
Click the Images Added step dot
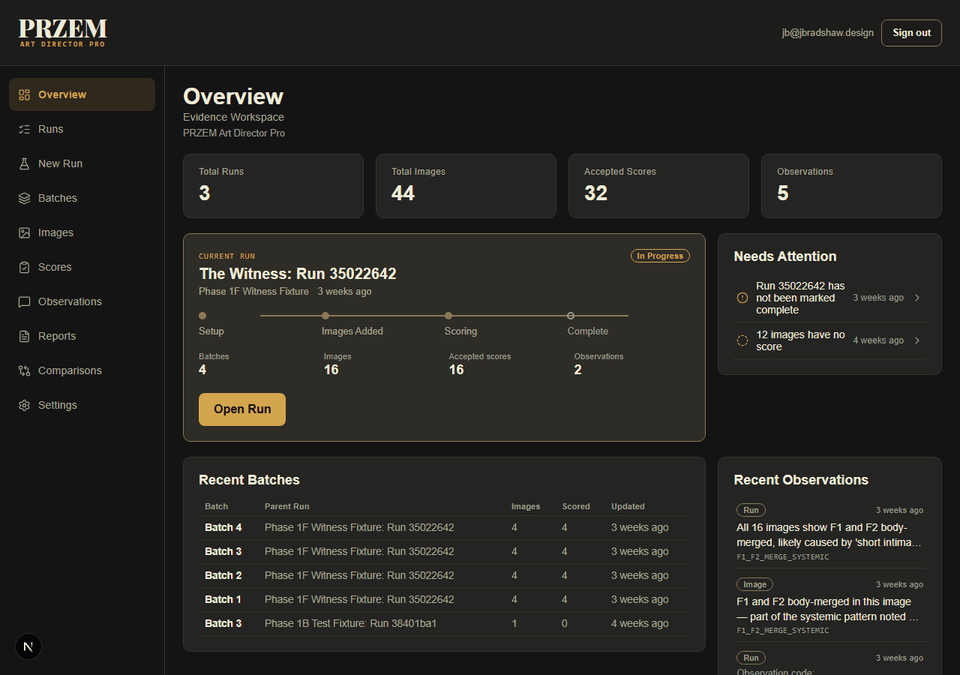pos(326,316)
